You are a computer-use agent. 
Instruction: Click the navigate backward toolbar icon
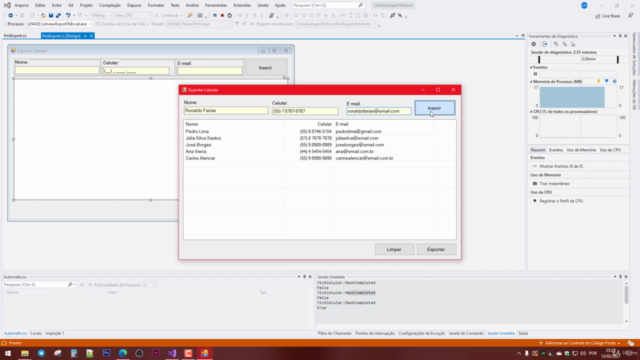point(11,16)
